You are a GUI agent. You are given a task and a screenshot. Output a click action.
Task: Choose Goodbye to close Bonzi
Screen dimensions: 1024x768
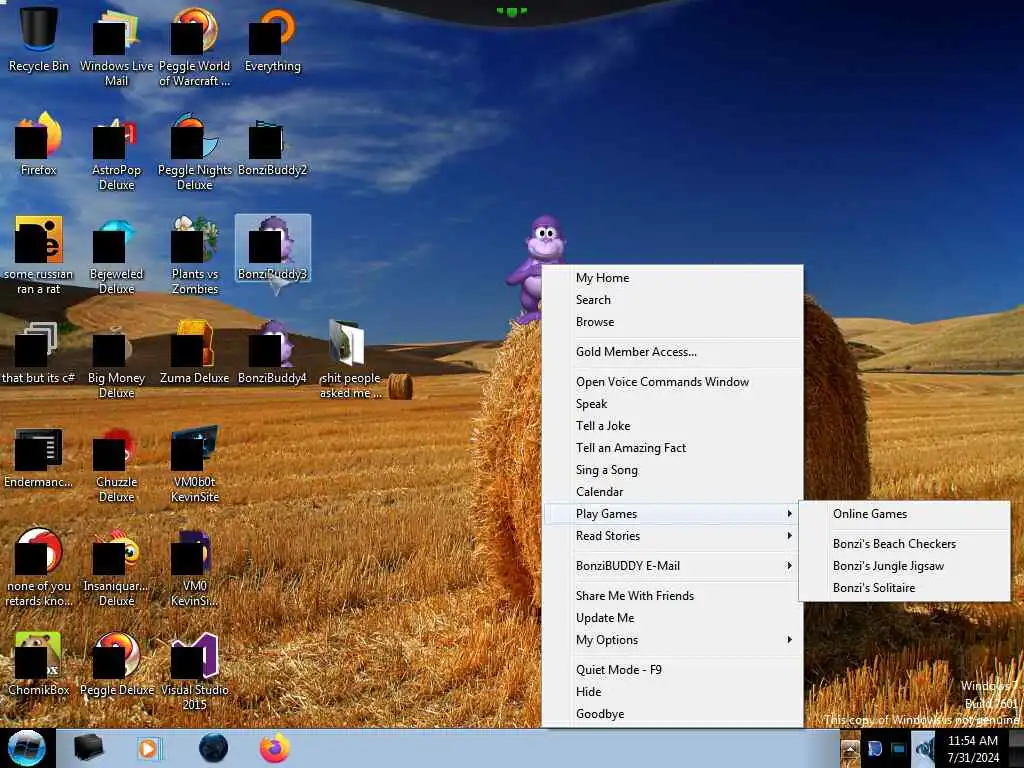pyautogui.click(x=673, y=714)
